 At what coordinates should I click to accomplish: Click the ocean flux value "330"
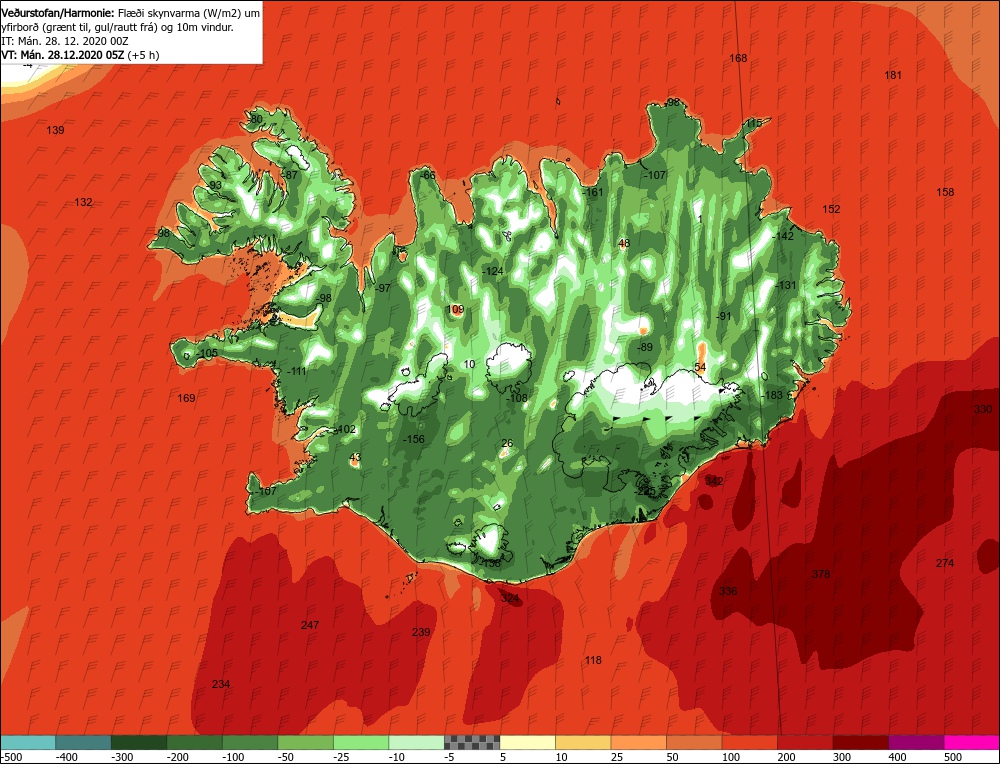tap(983, 409)
